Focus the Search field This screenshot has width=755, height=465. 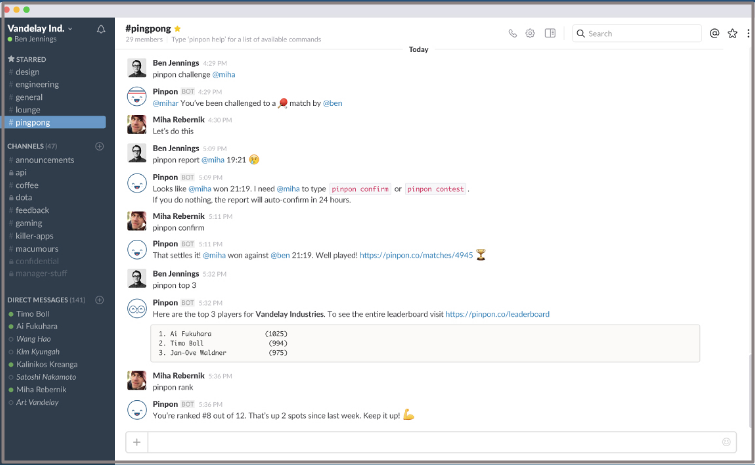pyautogui.click(x=637, y=33)
